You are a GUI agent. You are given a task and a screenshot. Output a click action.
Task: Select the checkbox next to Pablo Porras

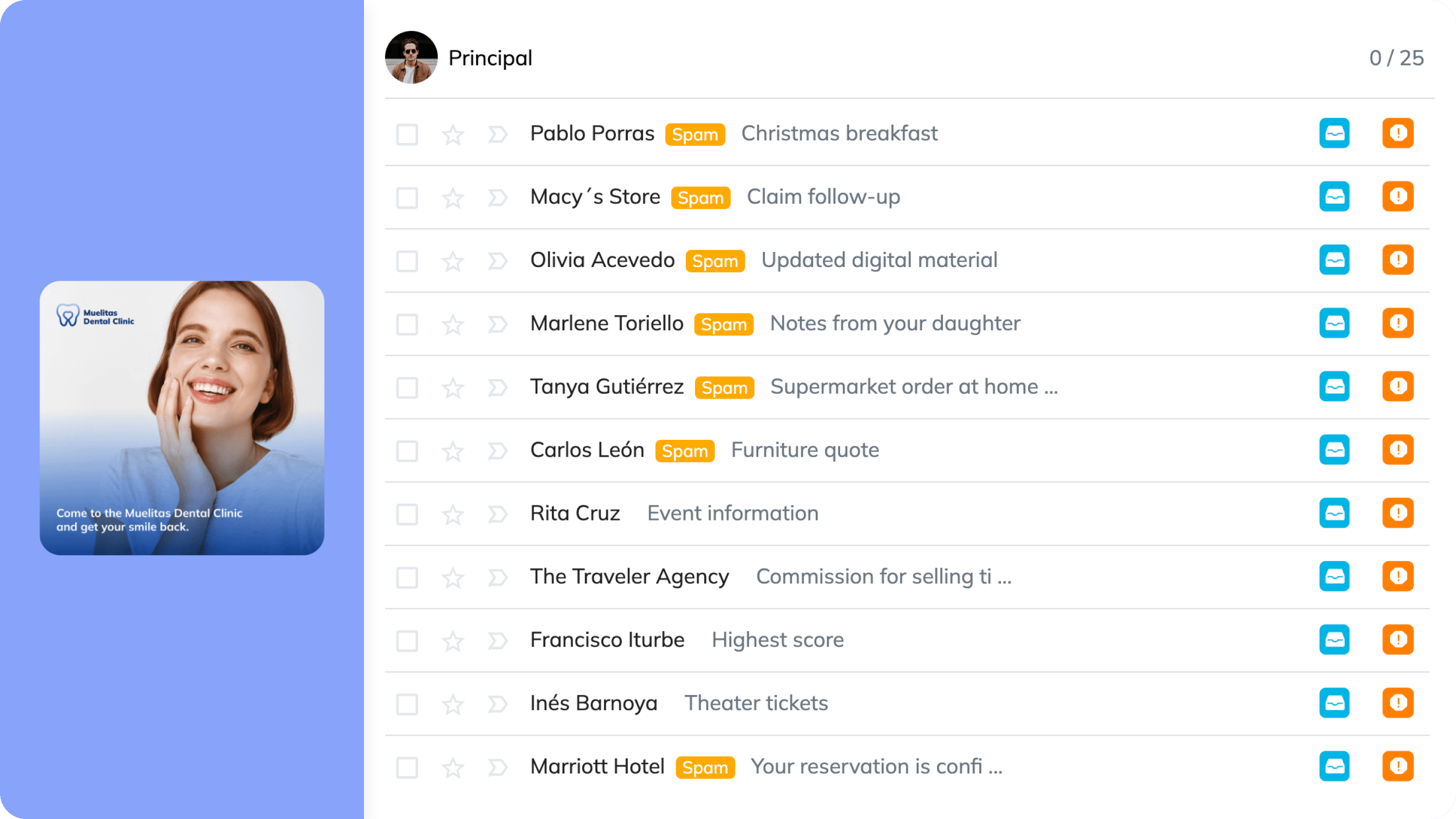pos(407,134)
